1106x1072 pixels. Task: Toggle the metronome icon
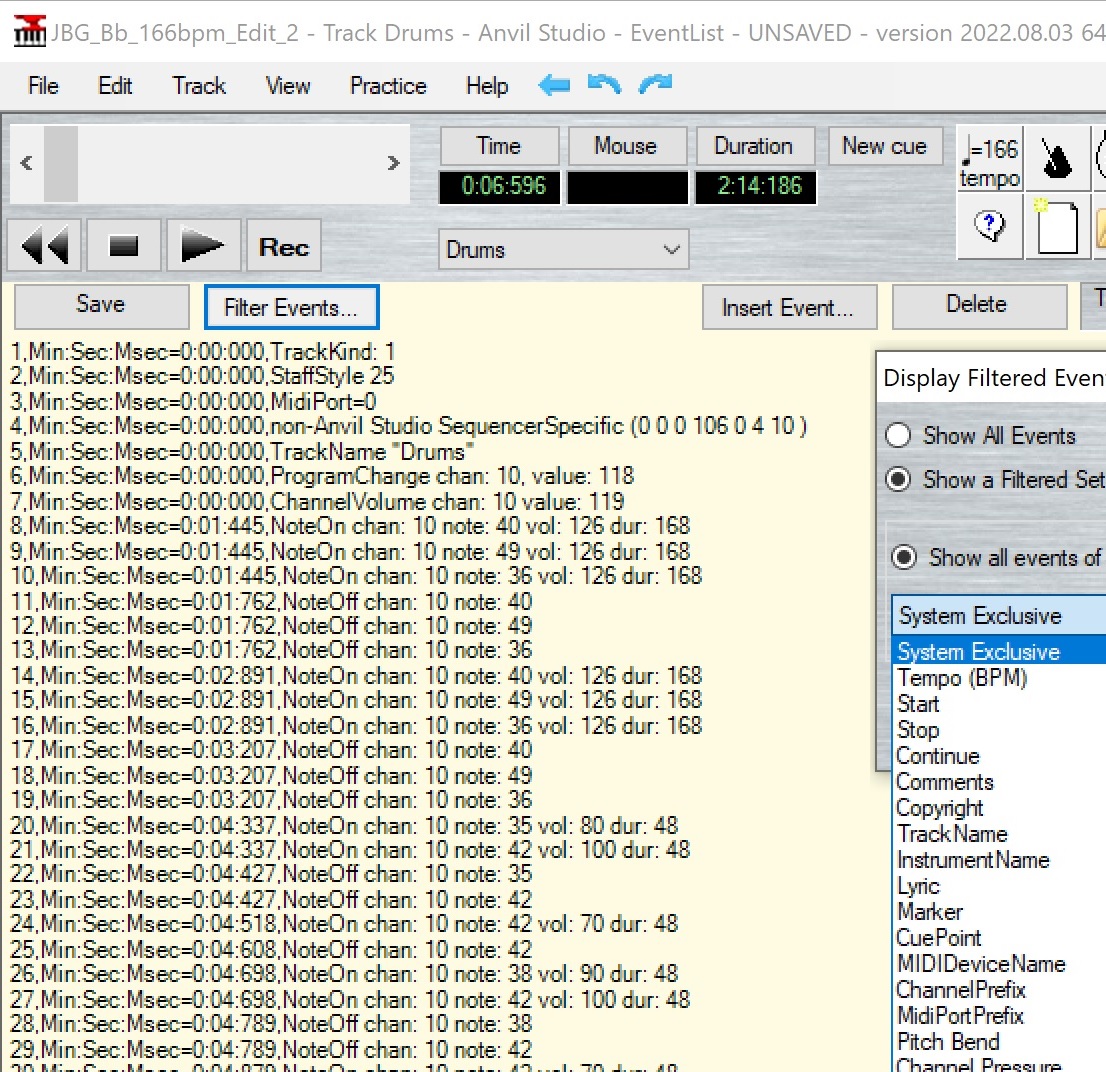pos(1057,160)
